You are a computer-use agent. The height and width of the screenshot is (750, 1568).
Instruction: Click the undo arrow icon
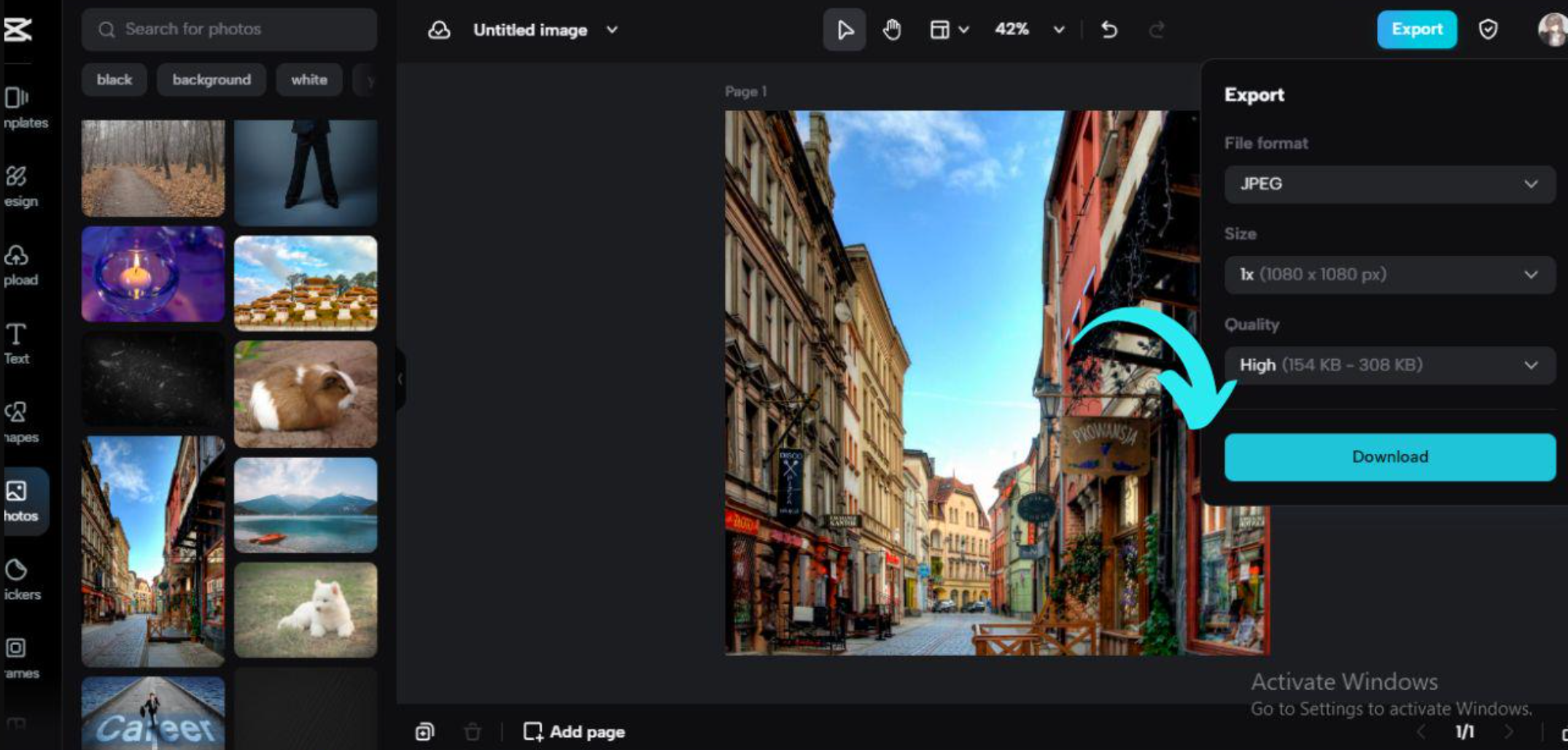tap(1109, 30)
